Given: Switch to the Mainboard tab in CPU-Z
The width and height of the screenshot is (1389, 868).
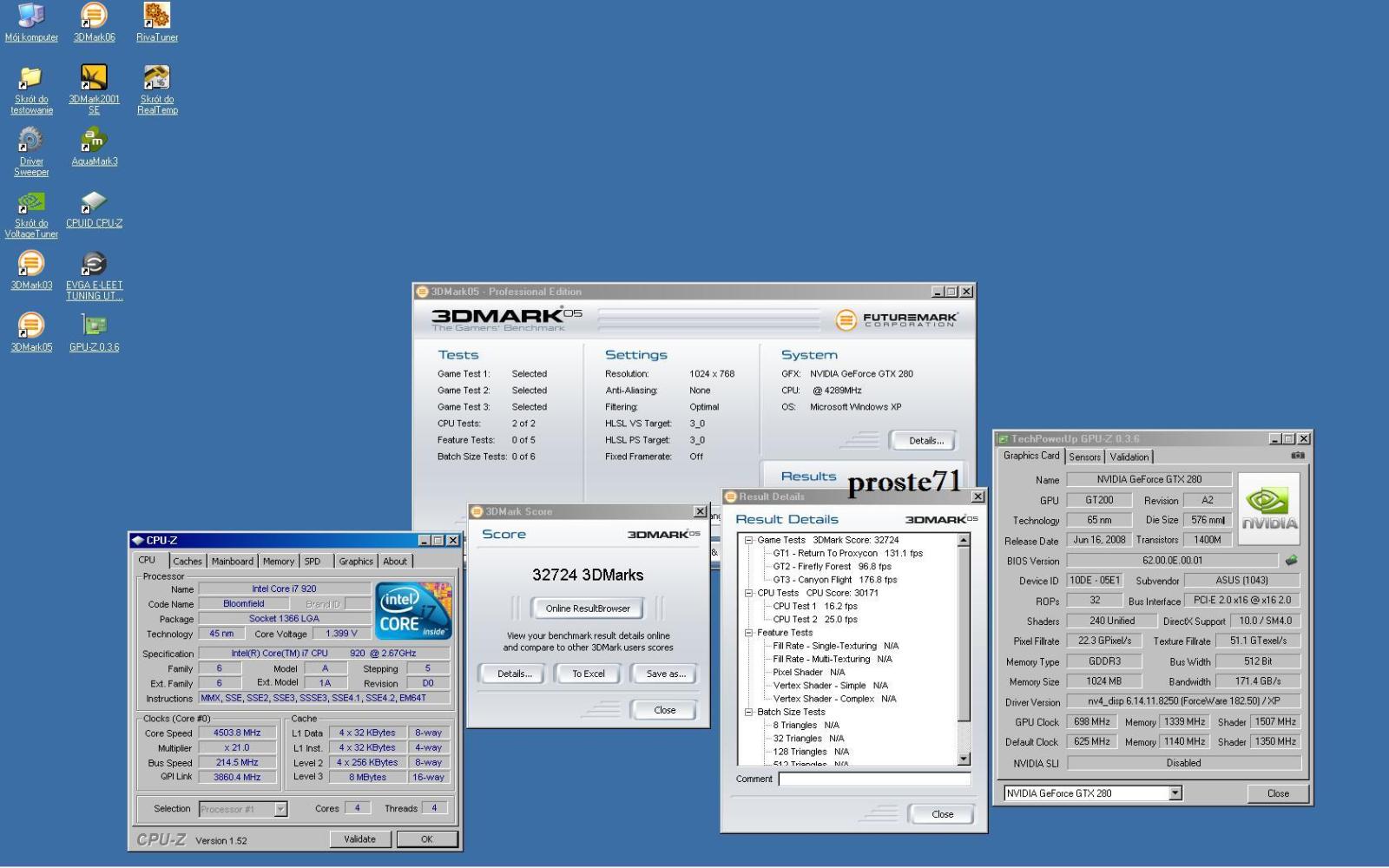Looking at the screenshot, I should pyautogui.click(x=233, y=562).
